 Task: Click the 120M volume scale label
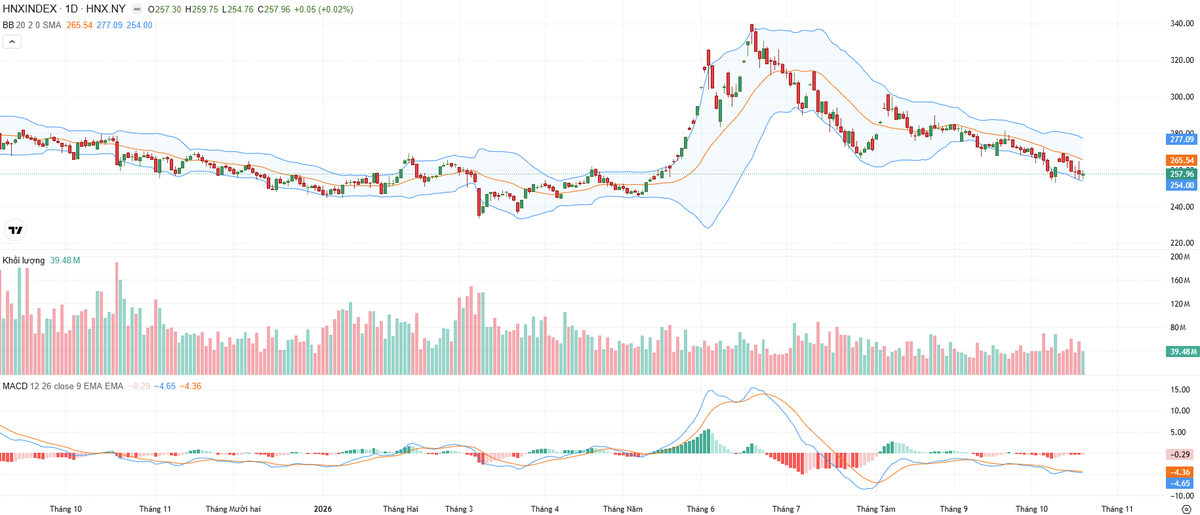click(x=1182, y=304)
